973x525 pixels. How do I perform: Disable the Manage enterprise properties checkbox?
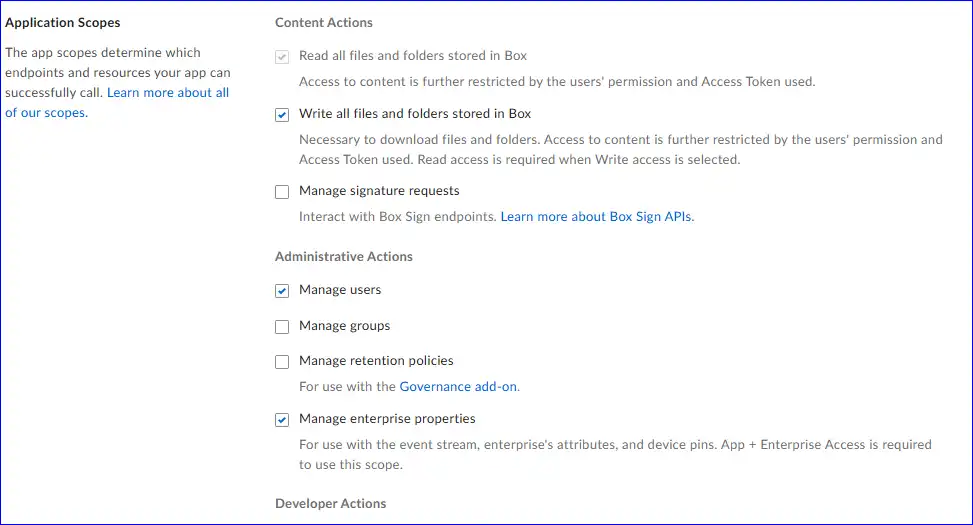click(x=282, y=420)
